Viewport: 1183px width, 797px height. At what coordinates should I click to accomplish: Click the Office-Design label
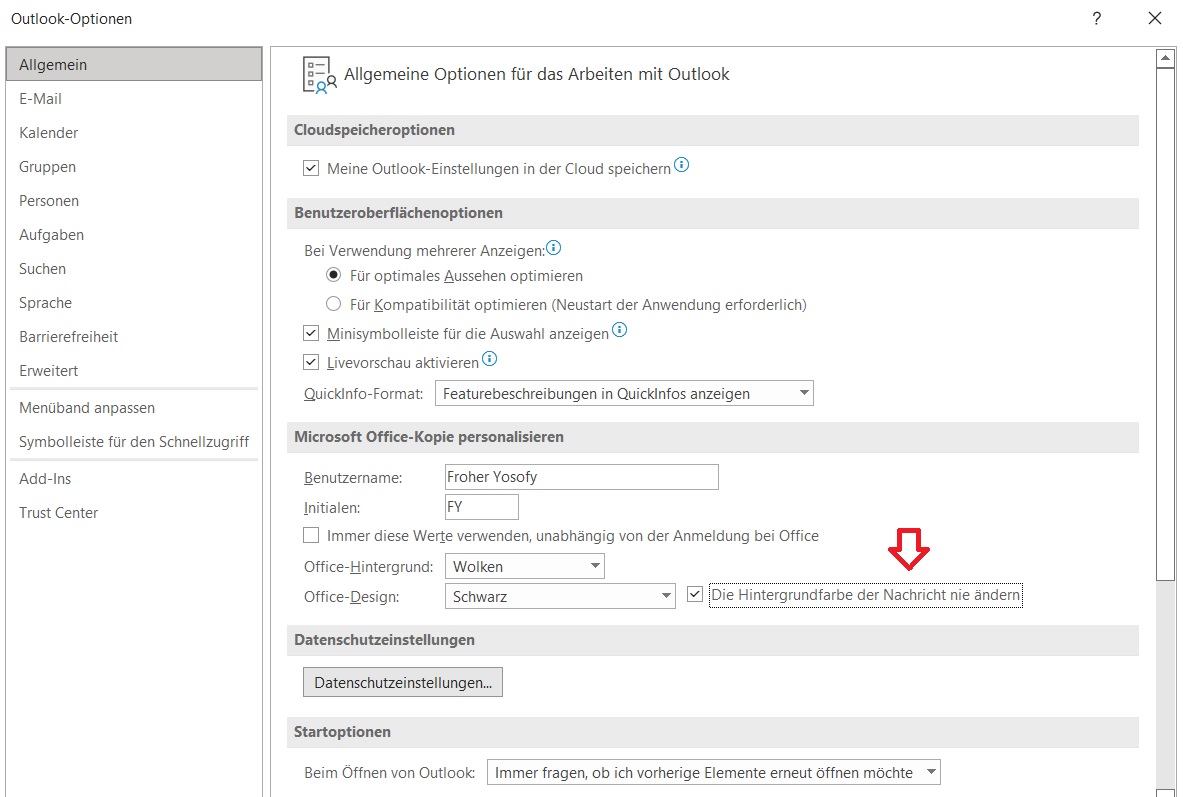pyautogui.click(x=352, y=597)
